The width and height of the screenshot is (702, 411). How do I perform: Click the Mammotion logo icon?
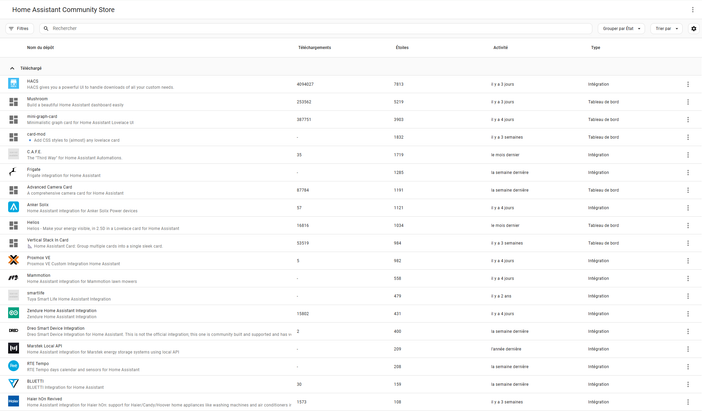coord(13,278)
